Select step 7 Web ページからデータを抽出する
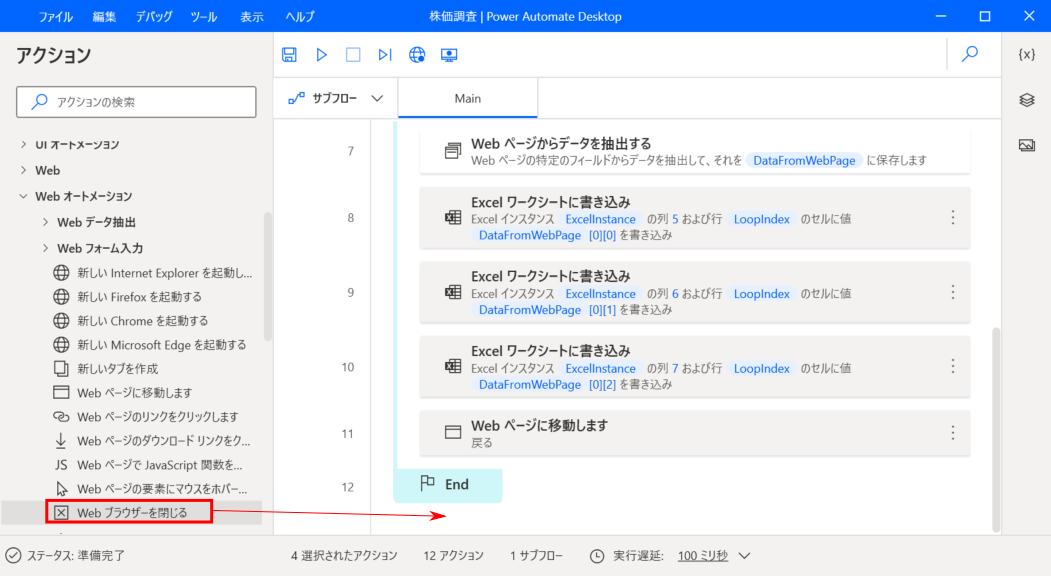Screen dimensions: 1051x576 pos(694,151)
